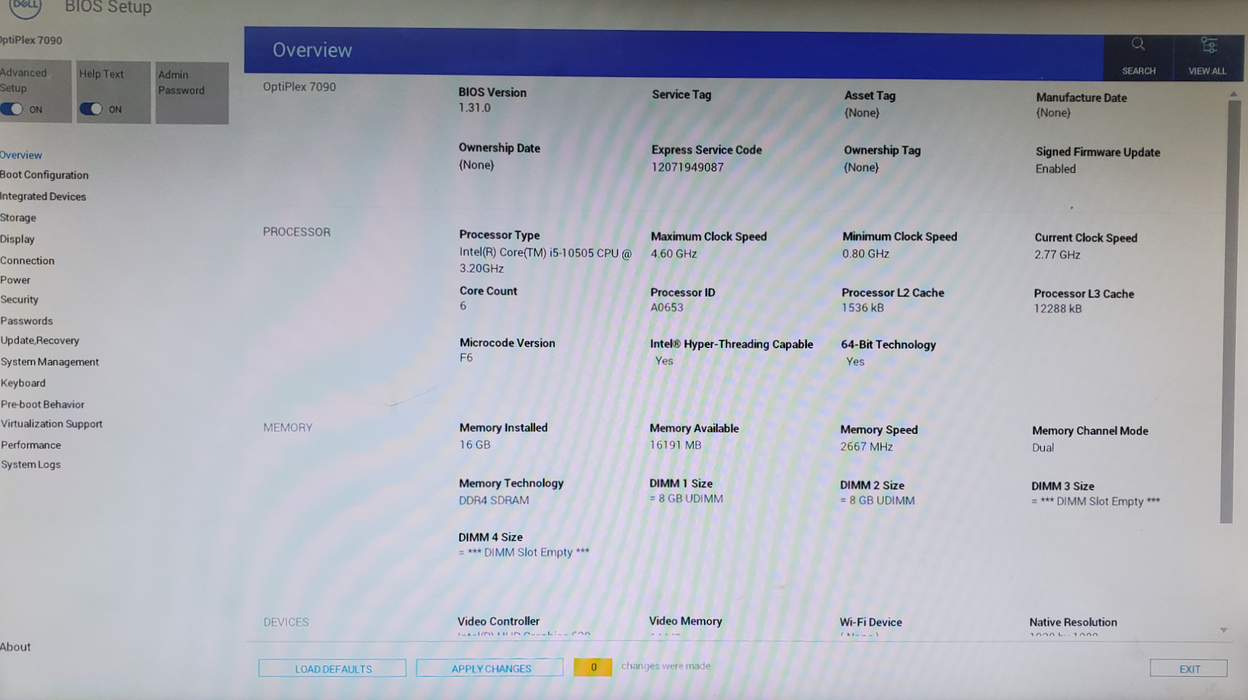Click Memory Installed 16 GB
Image resolution: width=1248 pixels, height=700 pixels.
[x=475, y=445]
